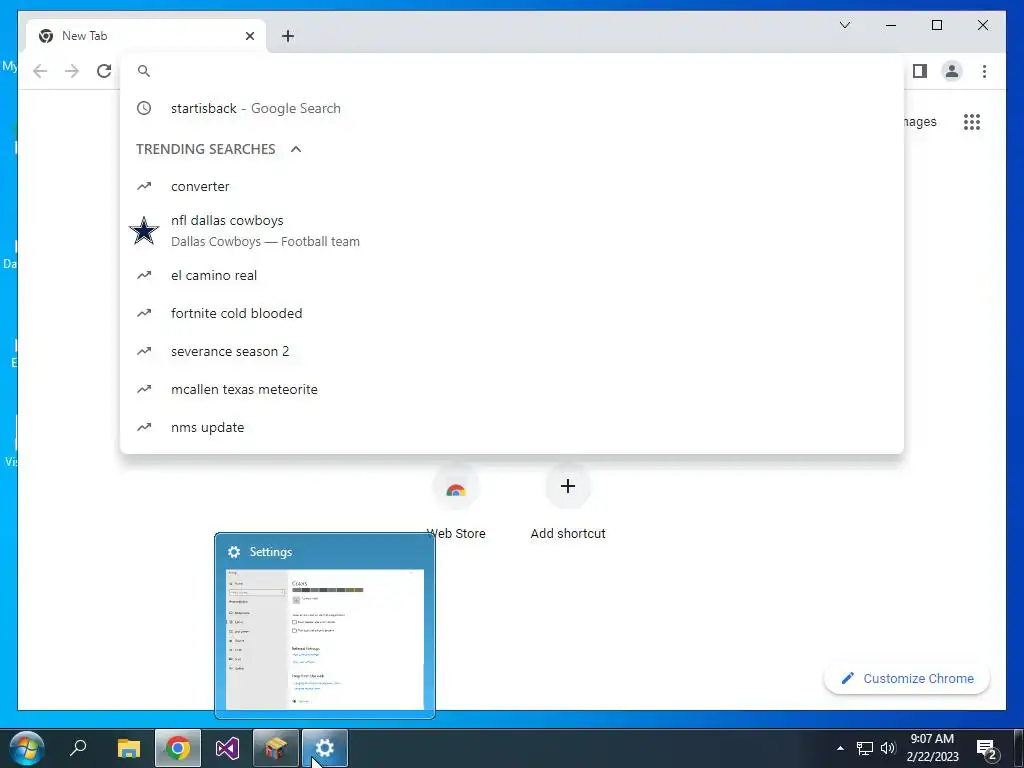This screenshot has height=768, width=1024.
Task: Click the trending arrow beside nms update
Action: (144, 427)
